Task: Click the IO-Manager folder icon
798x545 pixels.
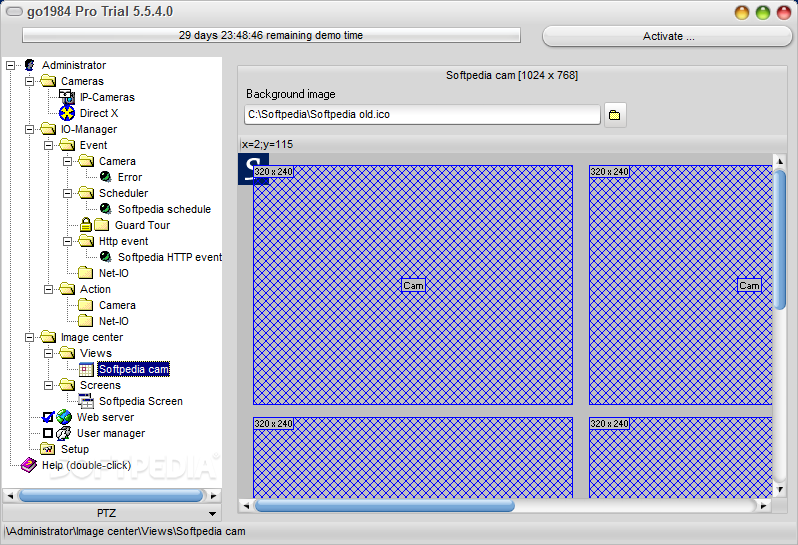Action: [x=48, y=129]
